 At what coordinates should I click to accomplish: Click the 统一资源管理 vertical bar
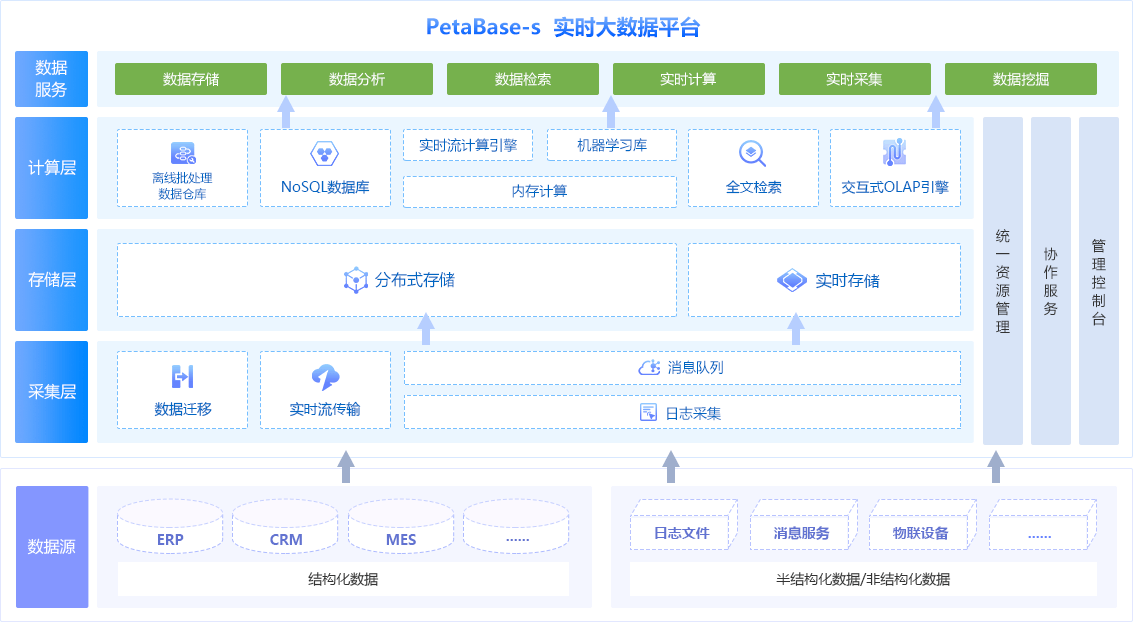tap(1003, 281)
